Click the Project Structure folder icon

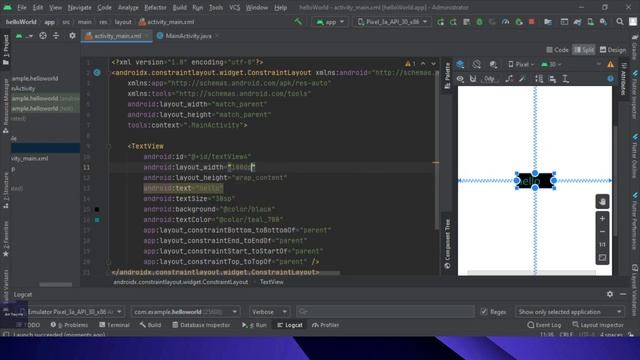click(x=548, y=22)
